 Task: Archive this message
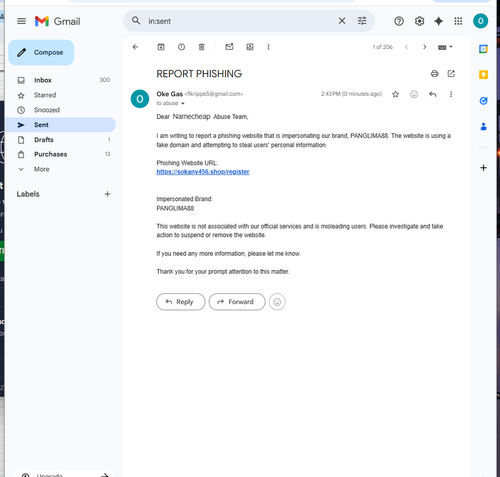coord(161,47)
